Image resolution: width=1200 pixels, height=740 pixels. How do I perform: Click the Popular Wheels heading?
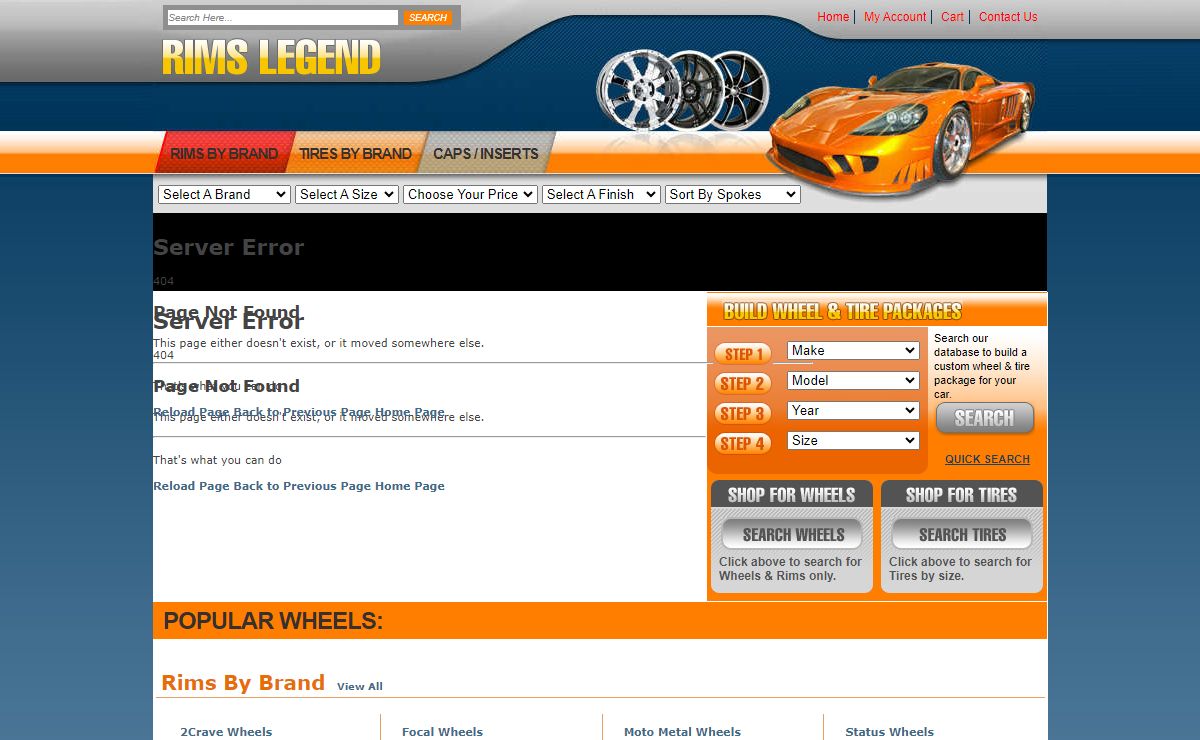coord(273,621)
